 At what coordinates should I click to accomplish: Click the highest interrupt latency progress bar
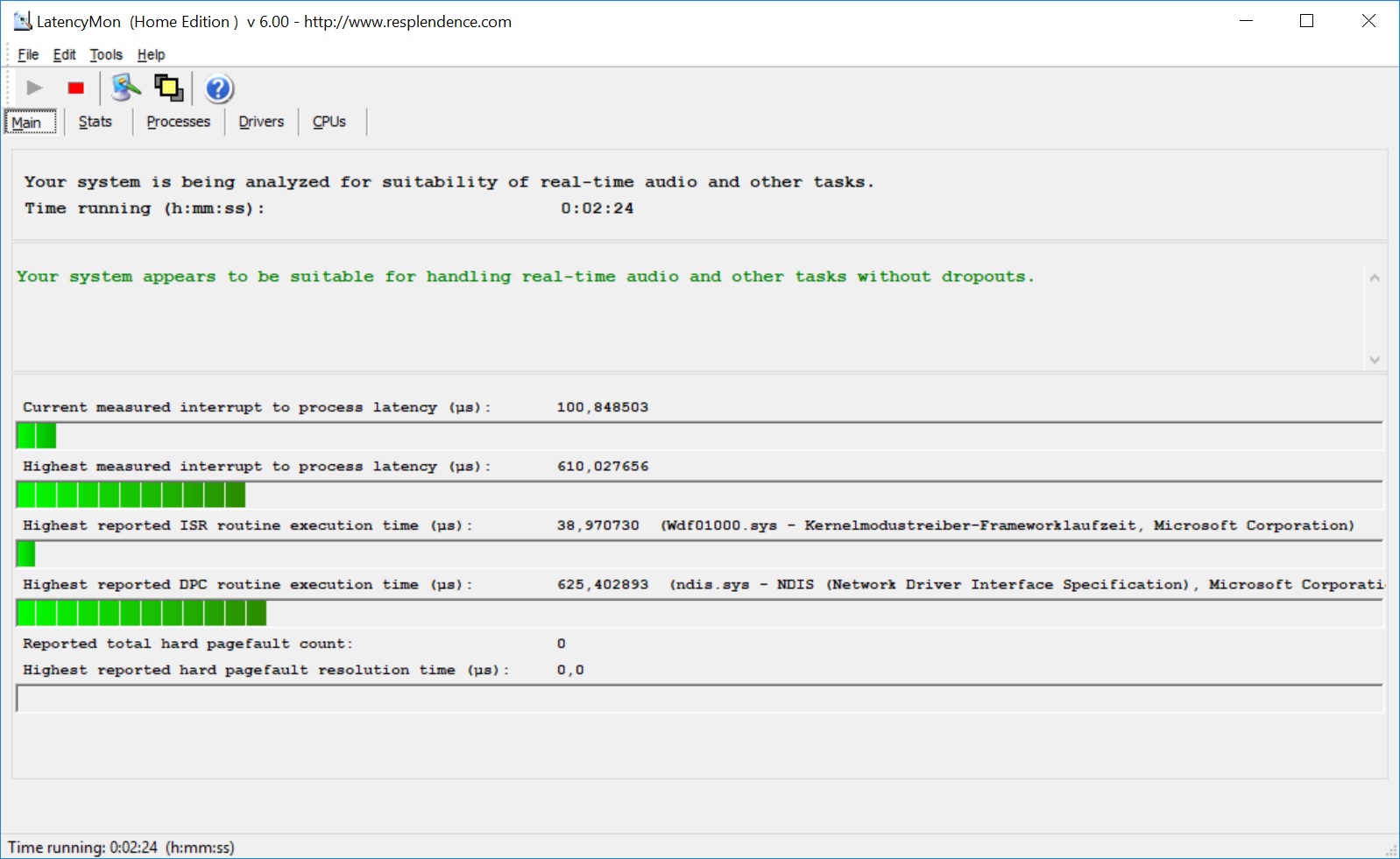coord(699,495)
